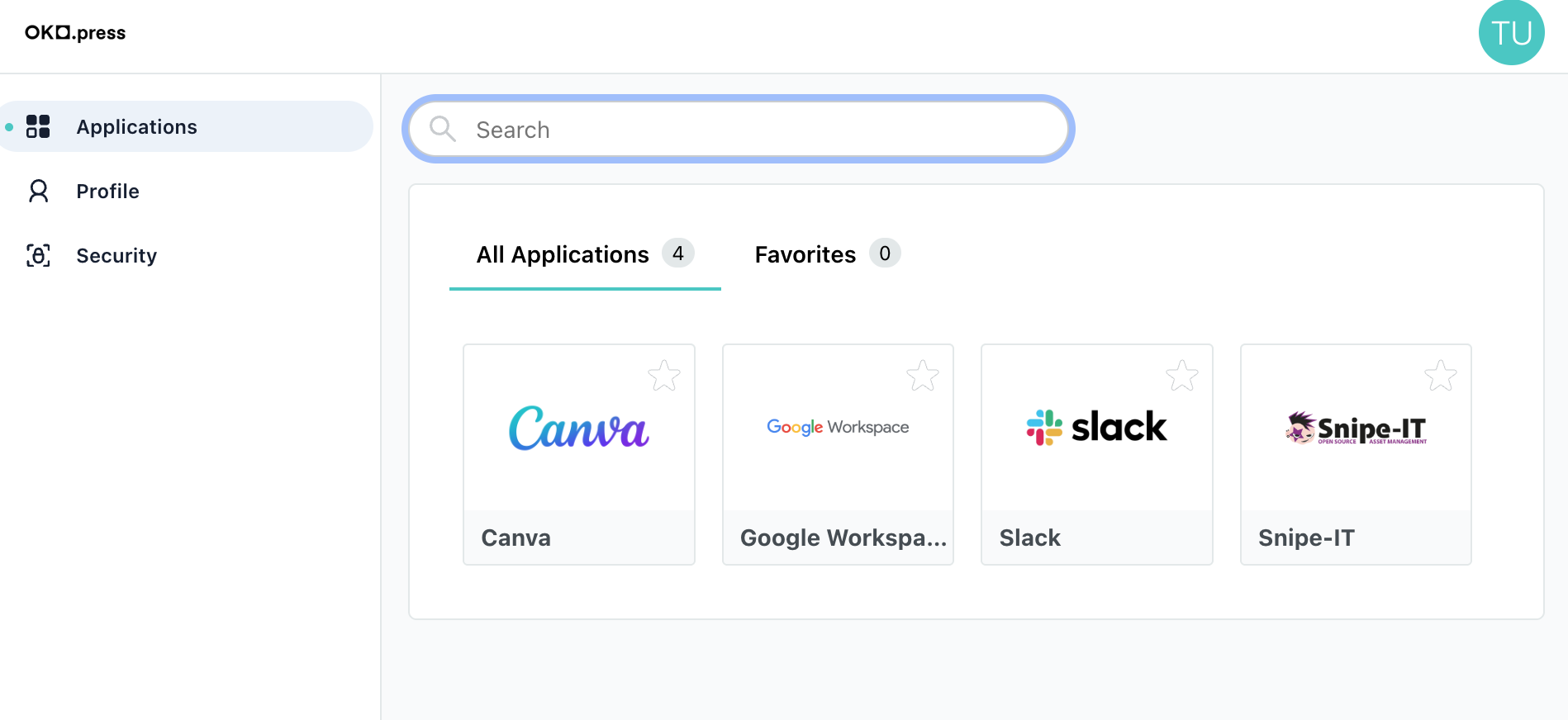Screen dimensions: 1568x720
Task: Toggle favorite star on Slack
Action: 1182,376
